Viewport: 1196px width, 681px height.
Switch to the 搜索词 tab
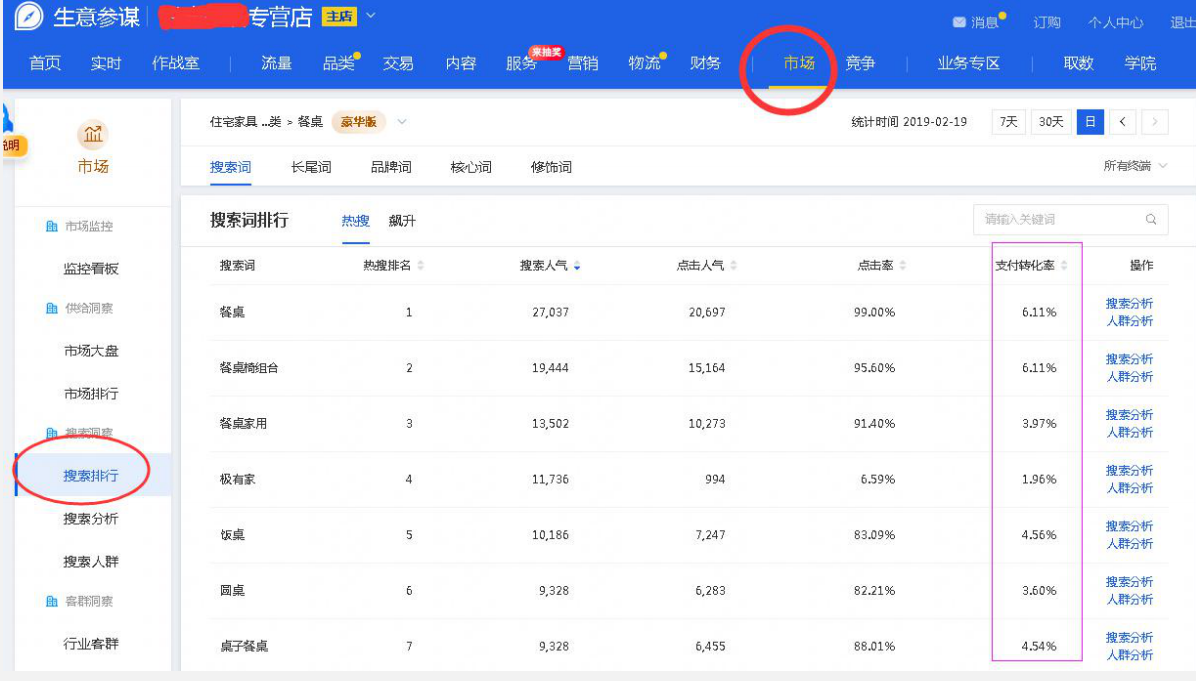point(230,167)
